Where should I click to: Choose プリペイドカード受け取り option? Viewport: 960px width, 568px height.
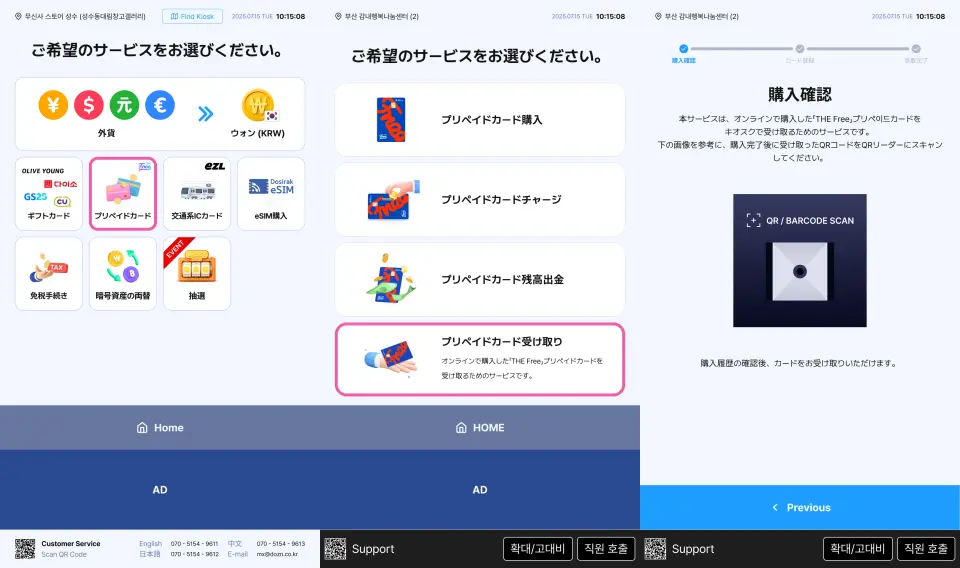pyautogui.click(x=480, y=359)
